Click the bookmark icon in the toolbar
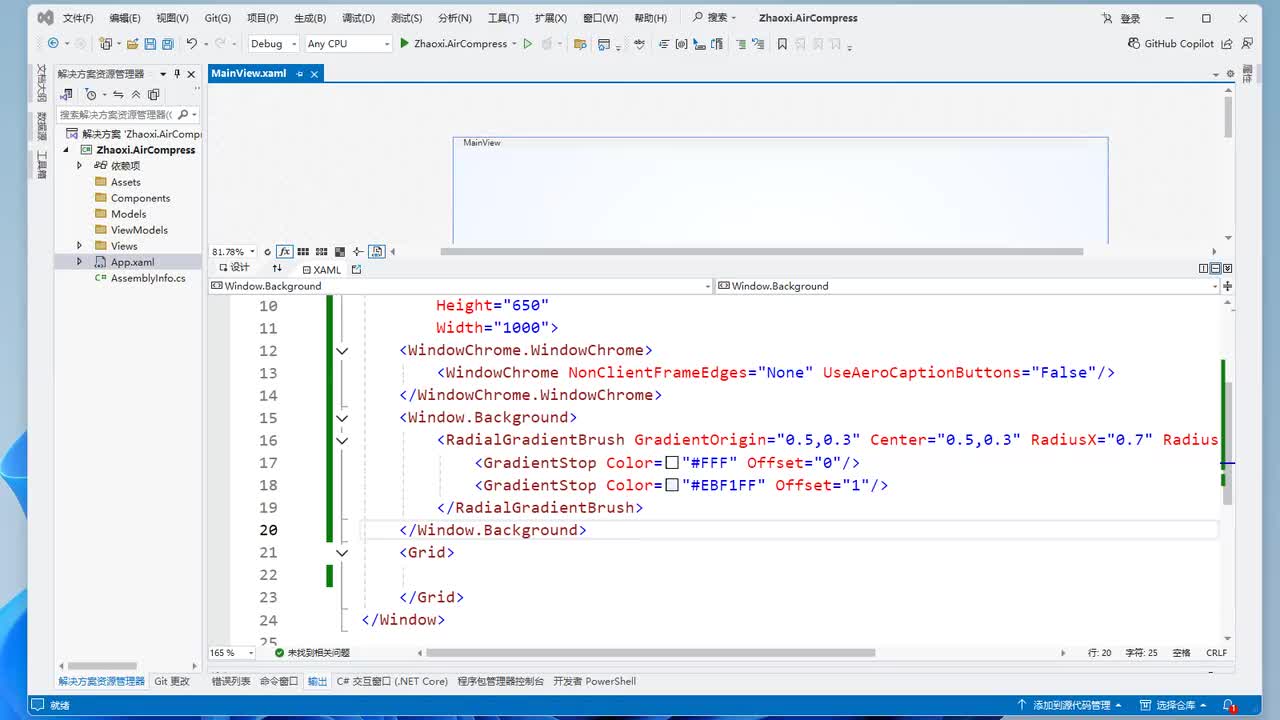The height and width of the screenshot is (720, 1280). [782, 44]
